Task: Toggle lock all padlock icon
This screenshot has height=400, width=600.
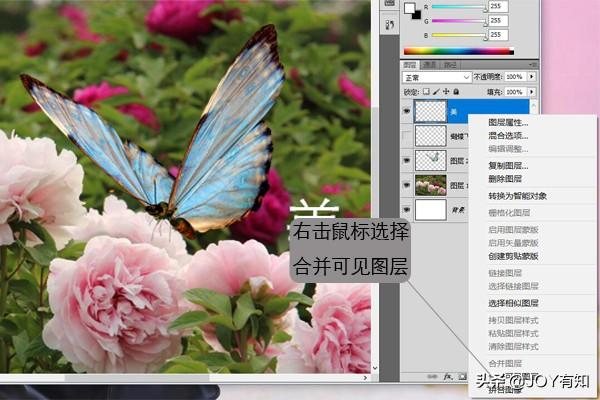Action: 456,92
